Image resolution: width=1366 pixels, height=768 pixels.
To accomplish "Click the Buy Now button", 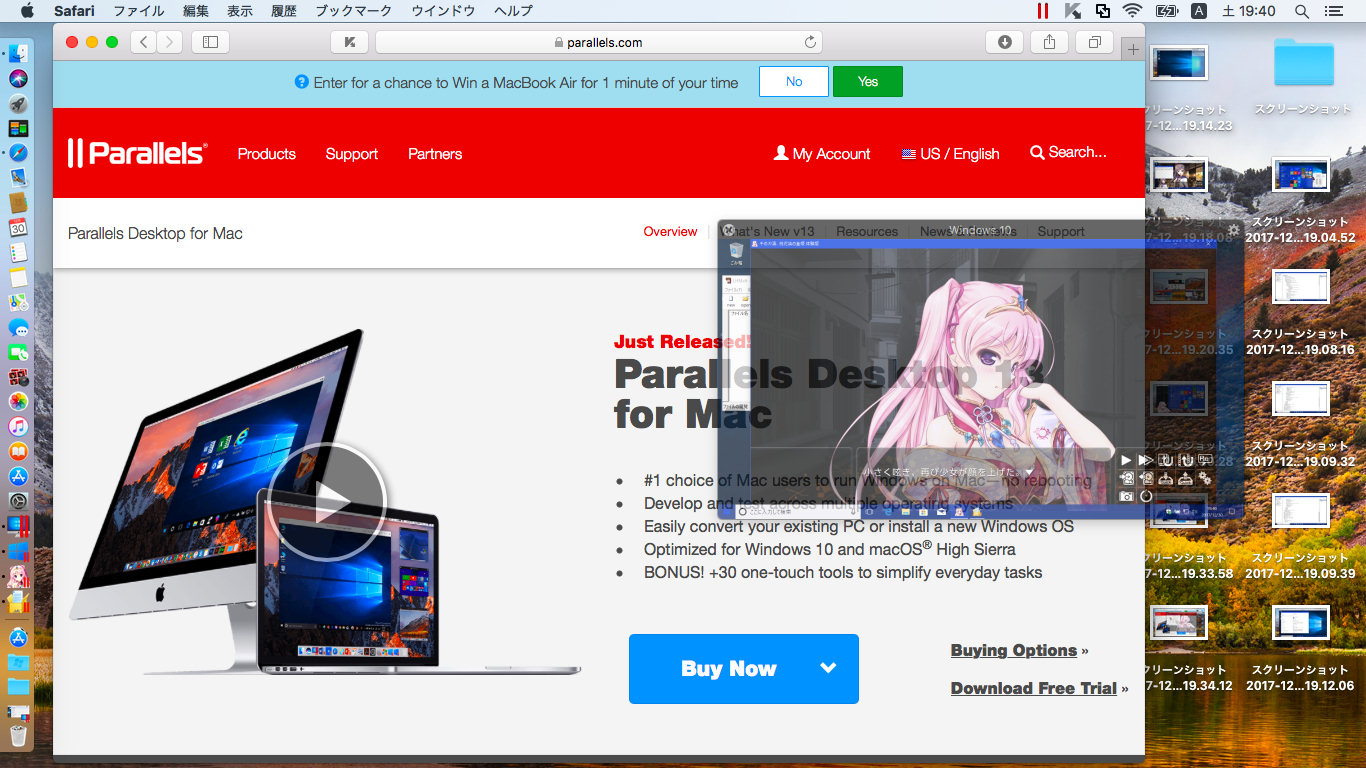I will point(744,669).
